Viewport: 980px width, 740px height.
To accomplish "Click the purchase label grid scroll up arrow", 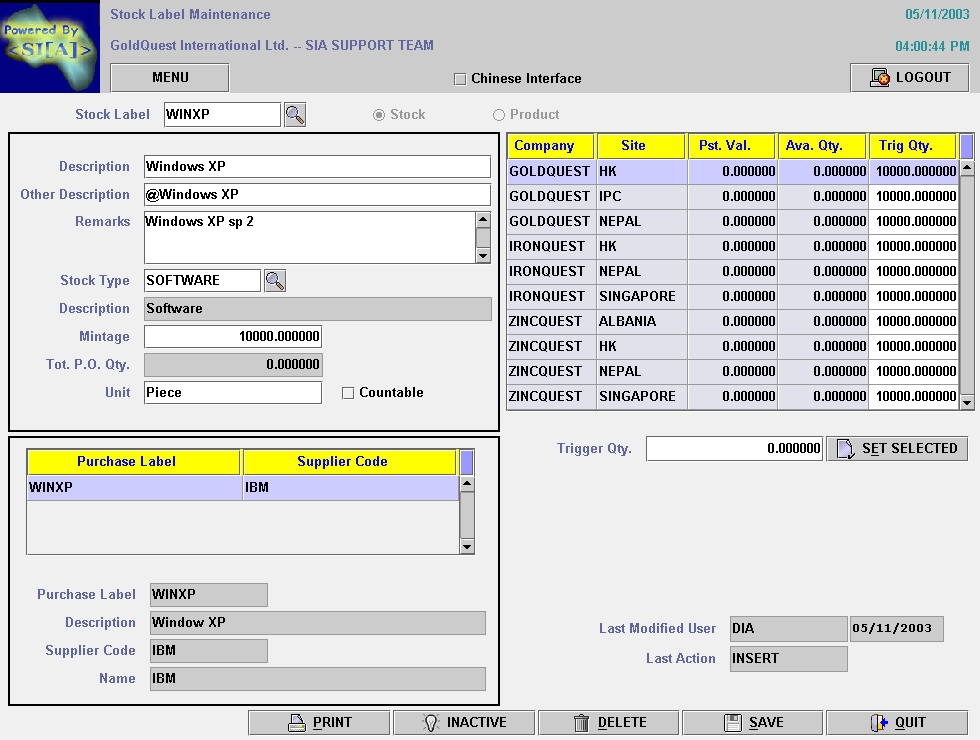I will click(x=467, y=484).
